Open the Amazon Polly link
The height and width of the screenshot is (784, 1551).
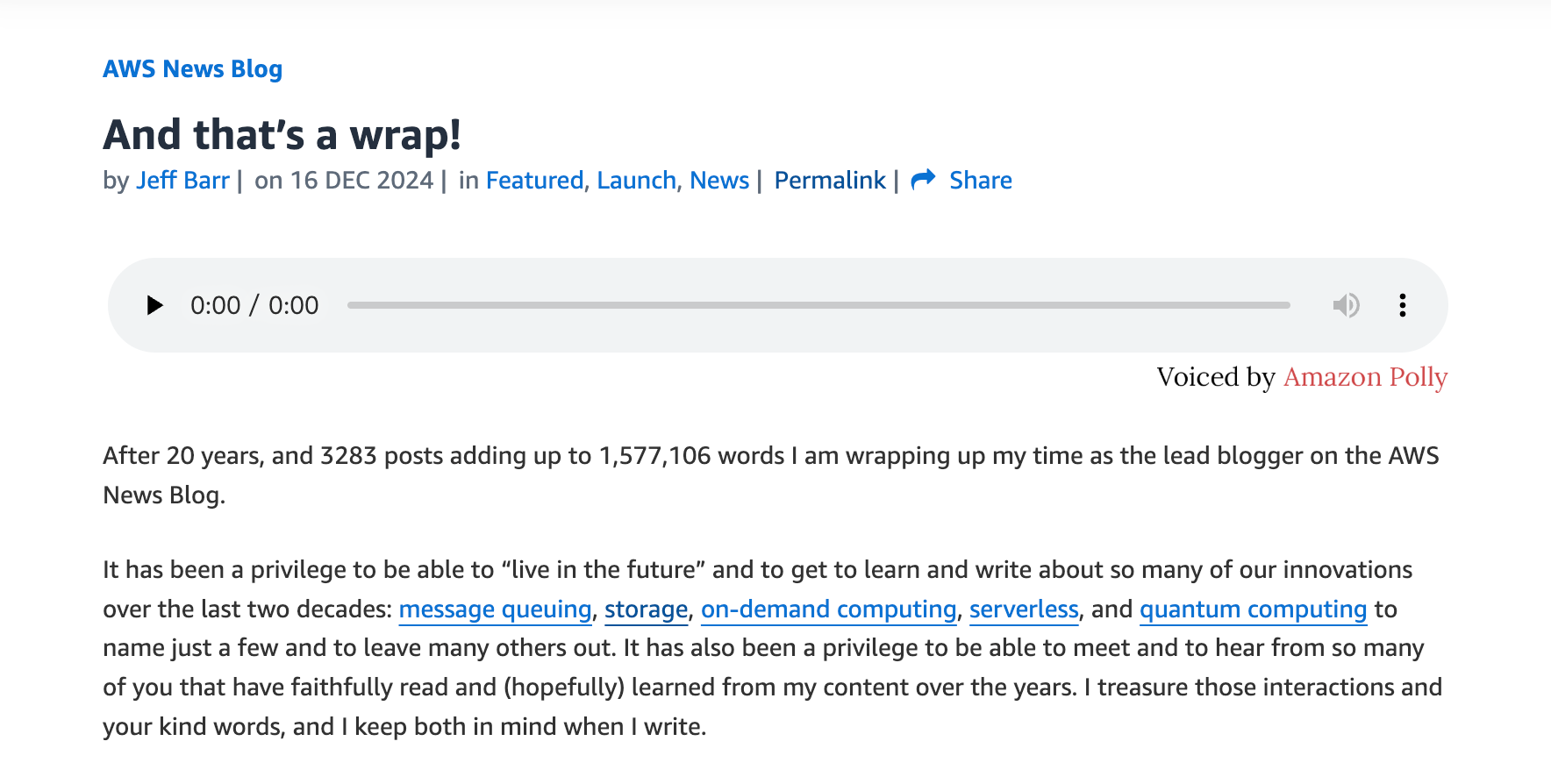(x=1365, y=377)
